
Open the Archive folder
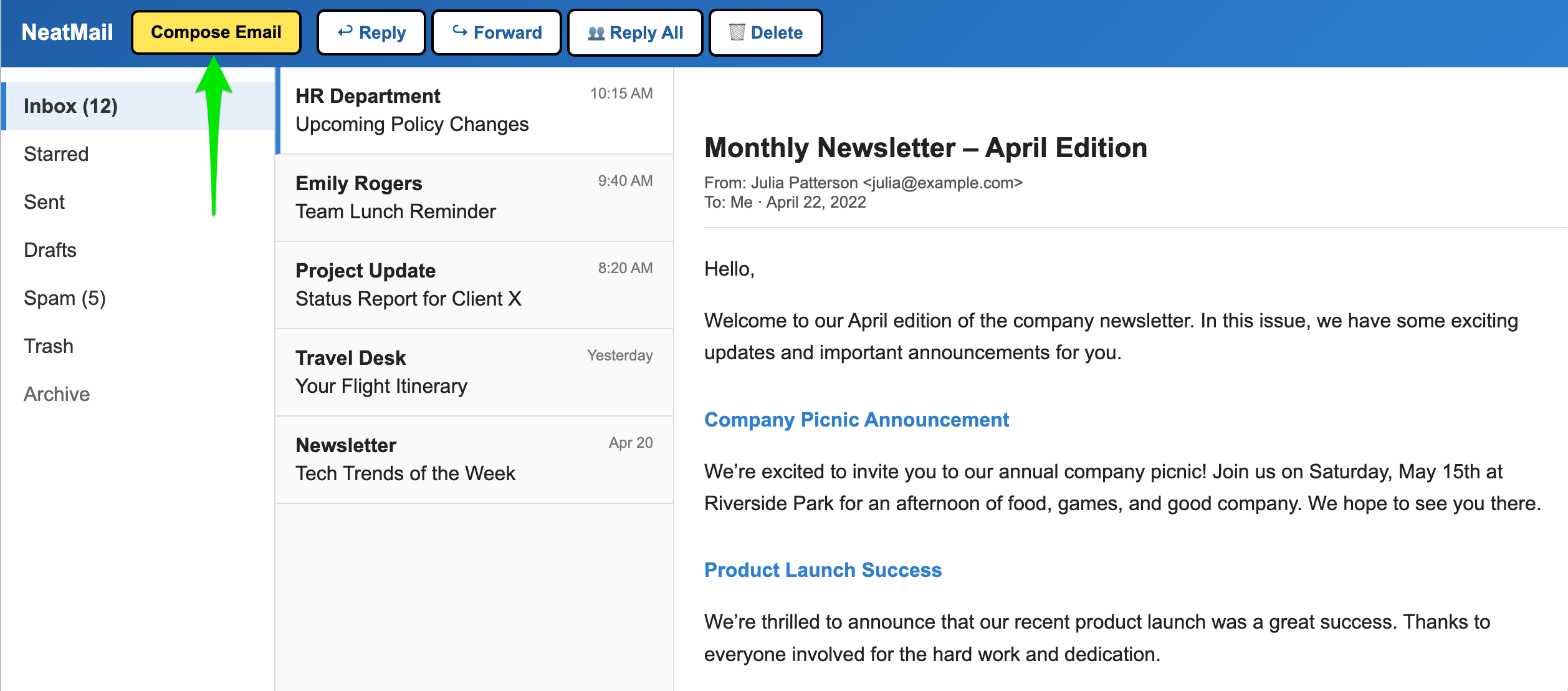click(x=57, y=394)
